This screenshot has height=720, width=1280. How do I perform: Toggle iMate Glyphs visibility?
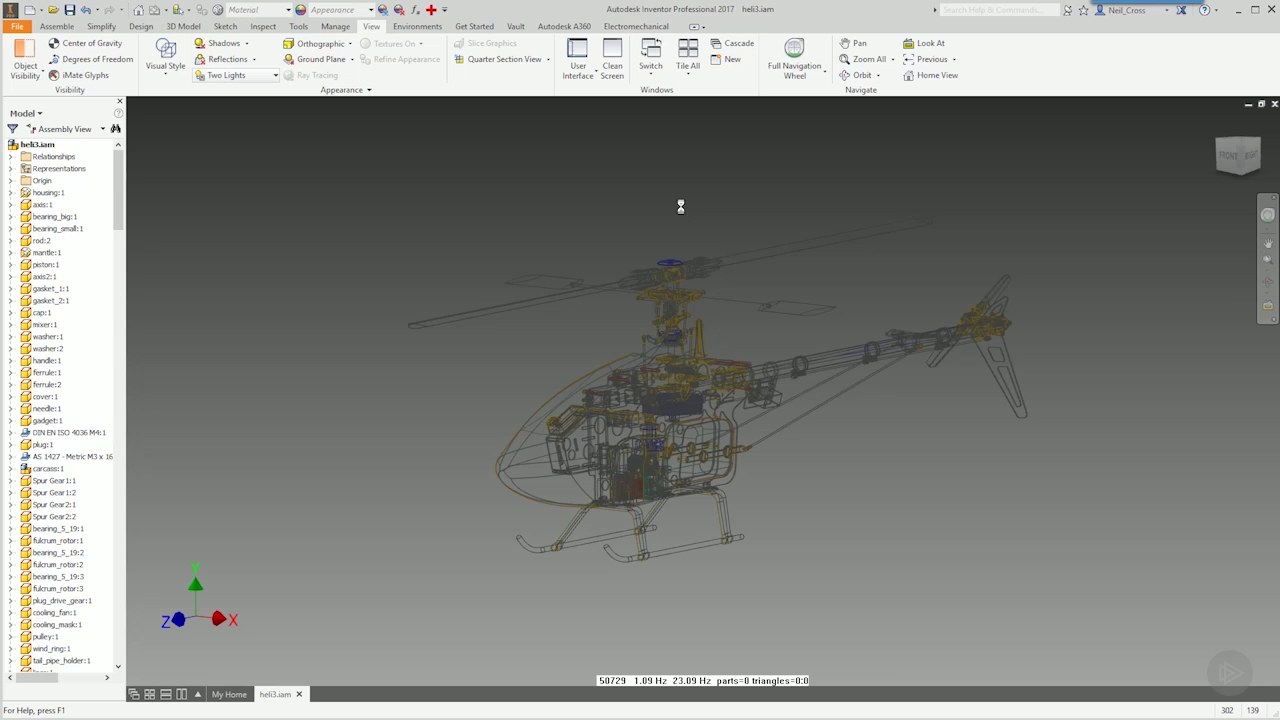78,75
